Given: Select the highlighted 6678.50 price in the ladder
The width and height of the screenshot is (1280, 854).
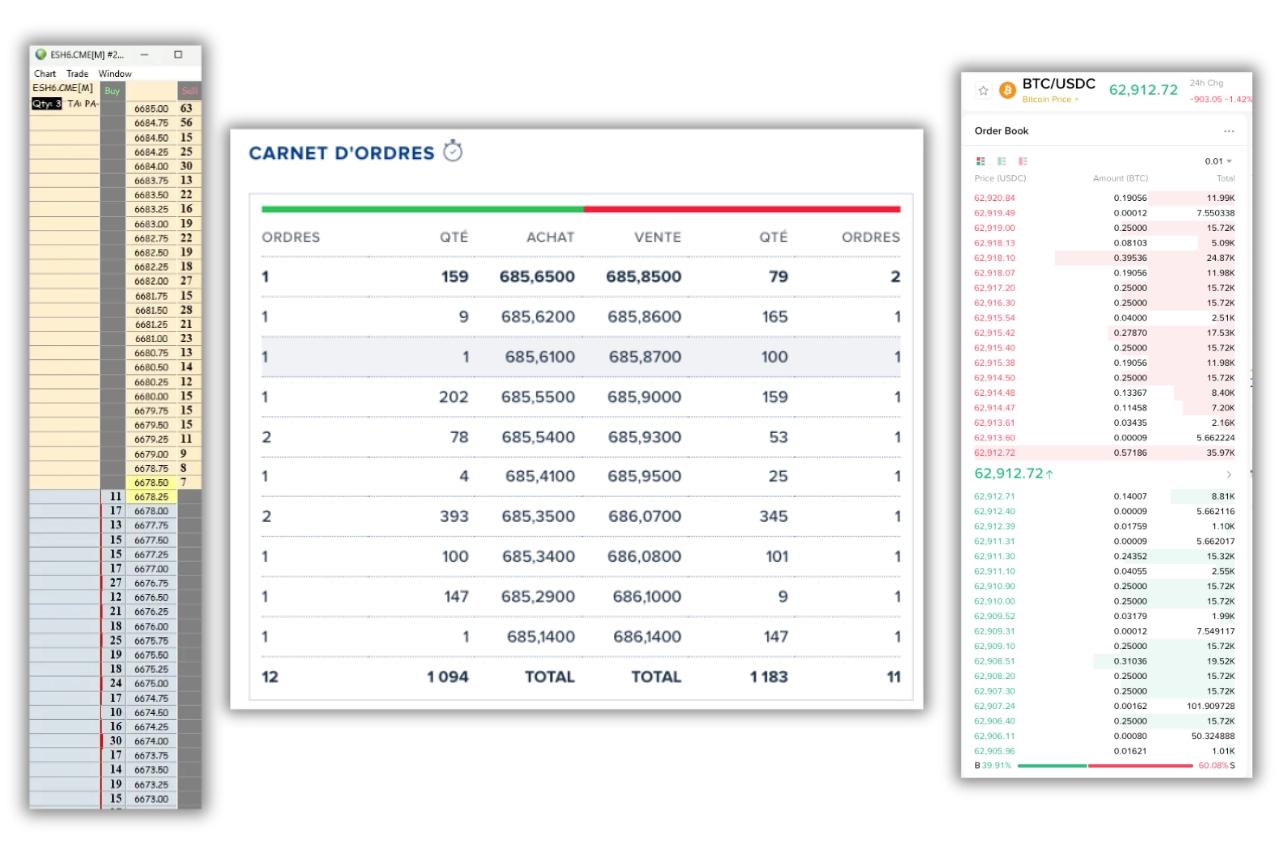Looking at the screenshot, I should tap(150, 482).
